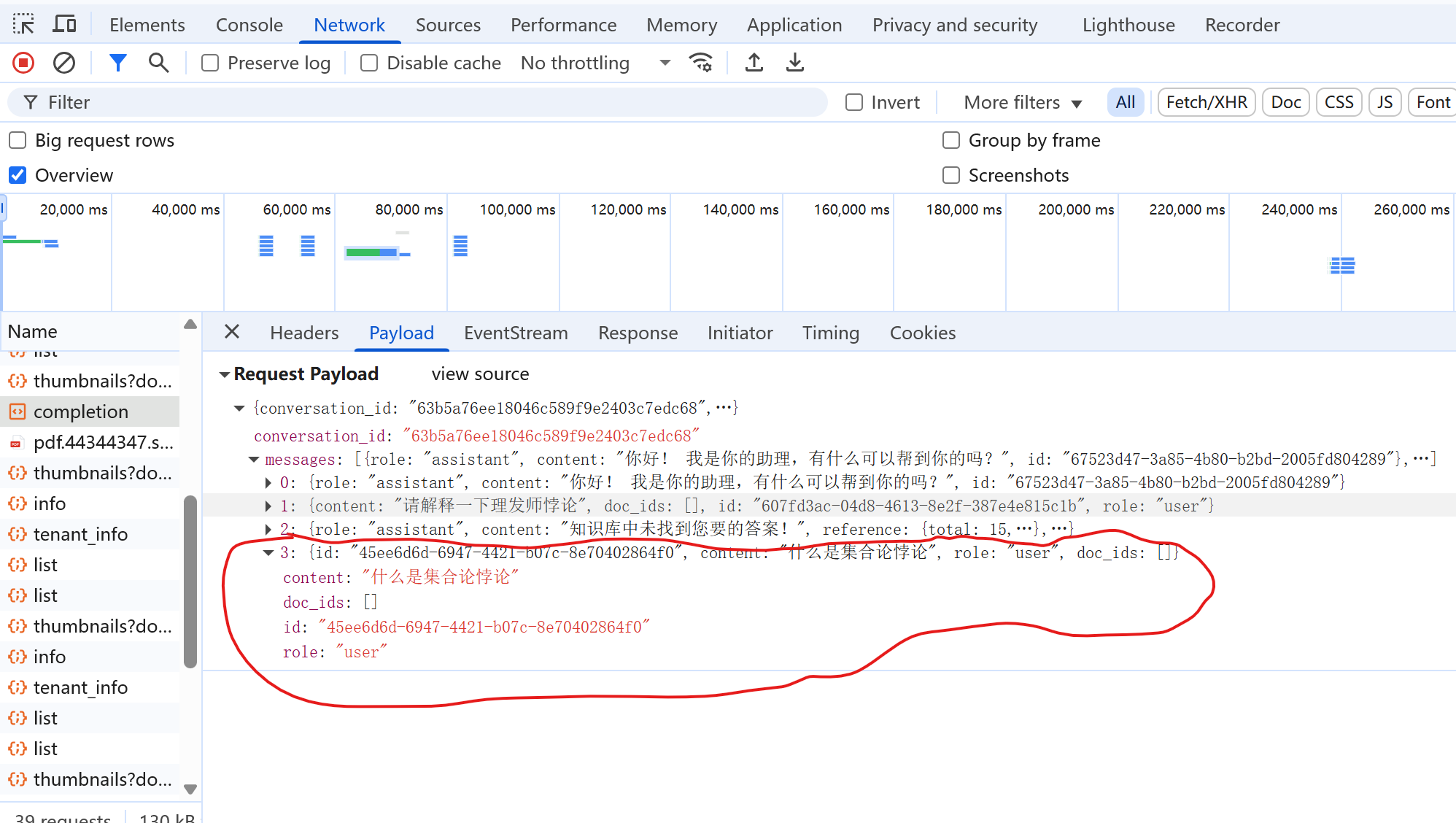Enable the Preserve log checkbox
1456x823 pixels.
pyautogui.click(x=210, y=63)
